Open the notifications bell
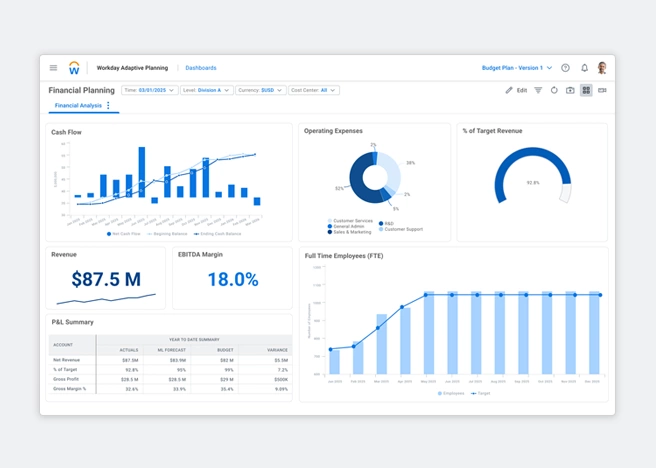The width and height of the screenshot is (656, 468). point(584,68)
